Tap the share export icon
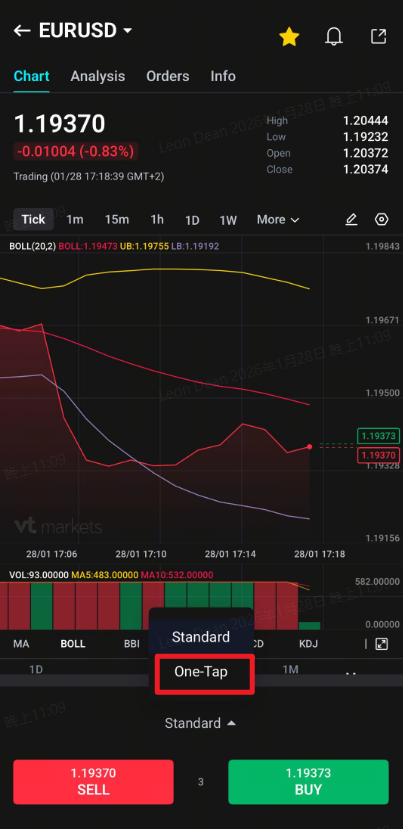 (x=379, y=36)
